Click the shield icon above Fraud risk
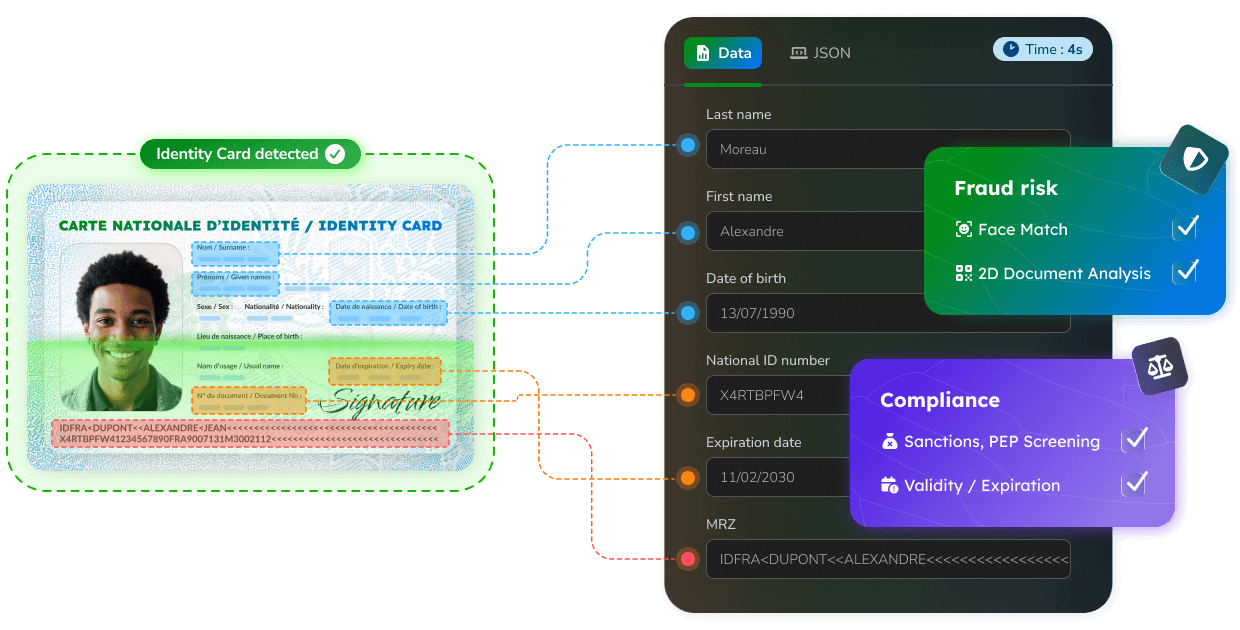The width and height of the screenshot is (1240, 630). point(1194,158)
